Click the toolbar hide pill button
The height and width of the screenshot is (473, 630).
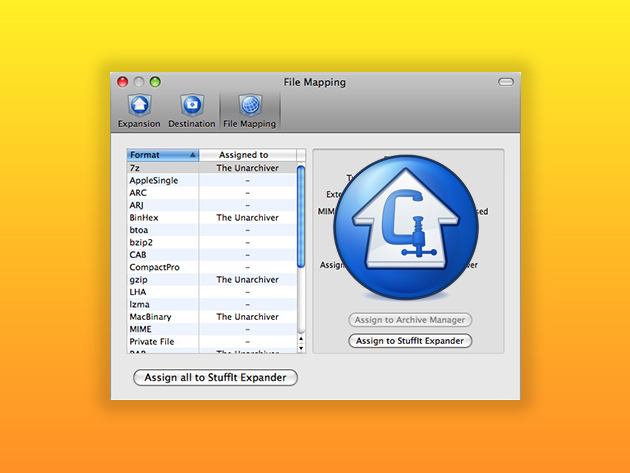pos(505,82)
